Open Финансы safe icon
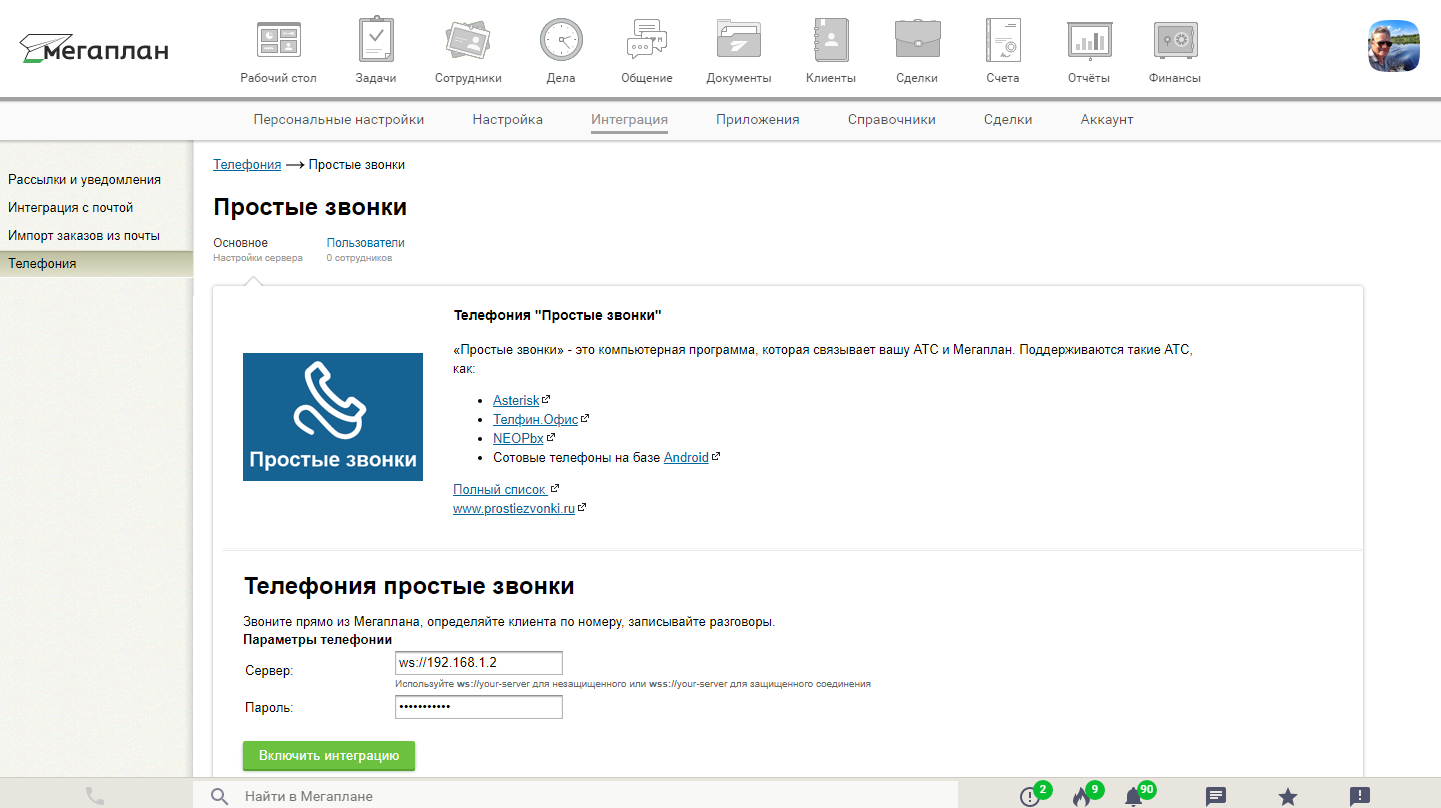1441x808 pixels. [x=1175, y=40]
